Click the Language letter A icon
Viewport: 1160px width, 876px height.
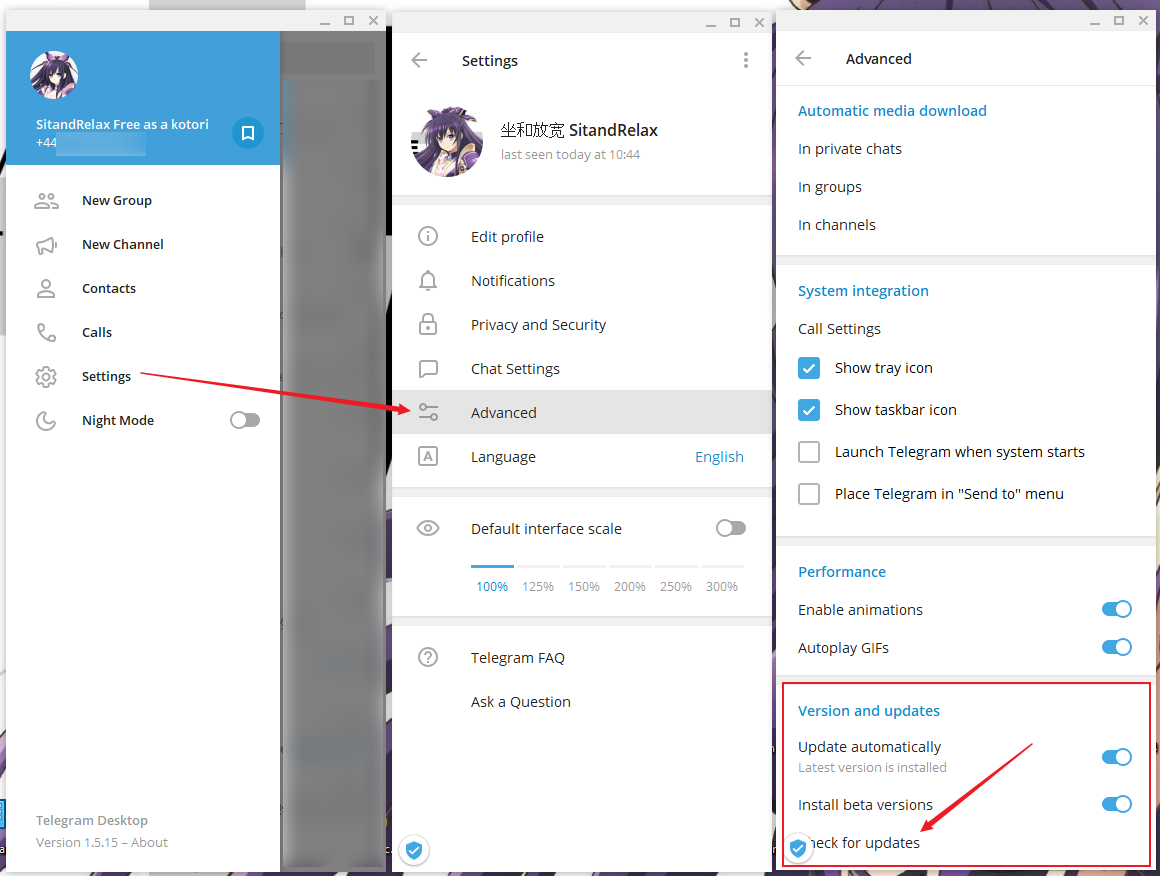click(428, 456)
